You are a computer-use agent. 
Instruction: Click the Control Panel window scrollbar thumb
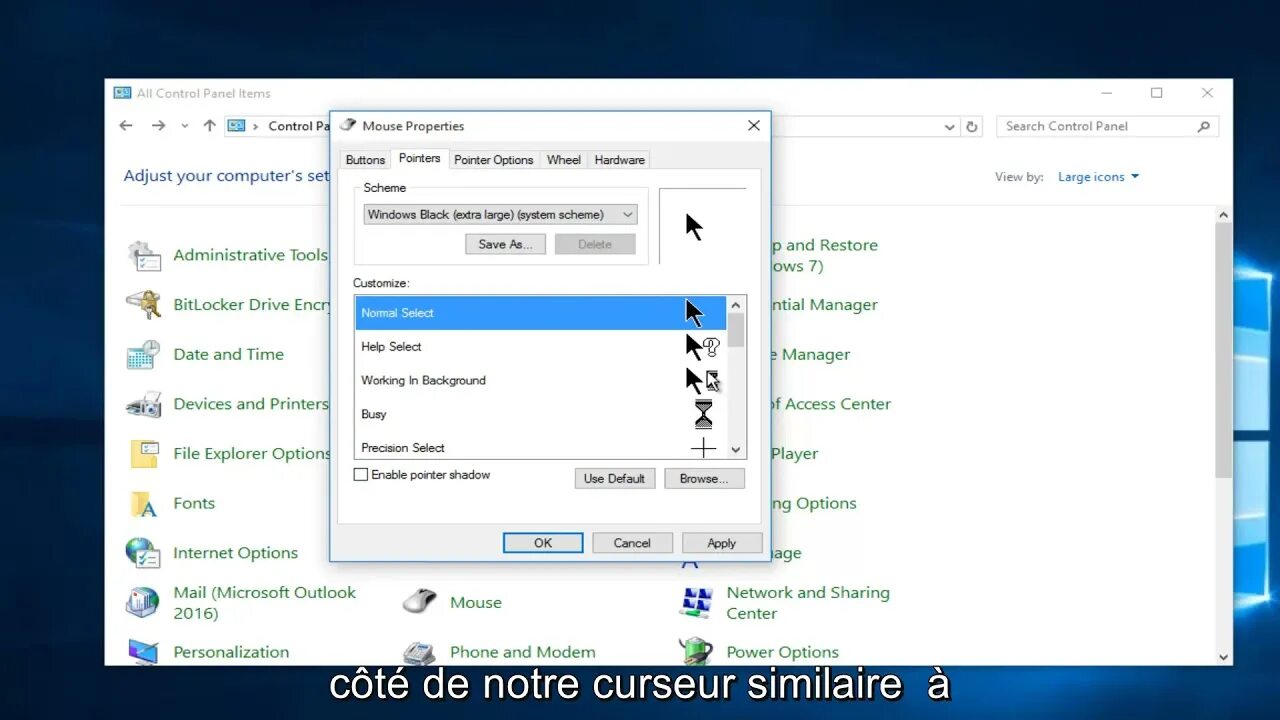click(1223, 350)
